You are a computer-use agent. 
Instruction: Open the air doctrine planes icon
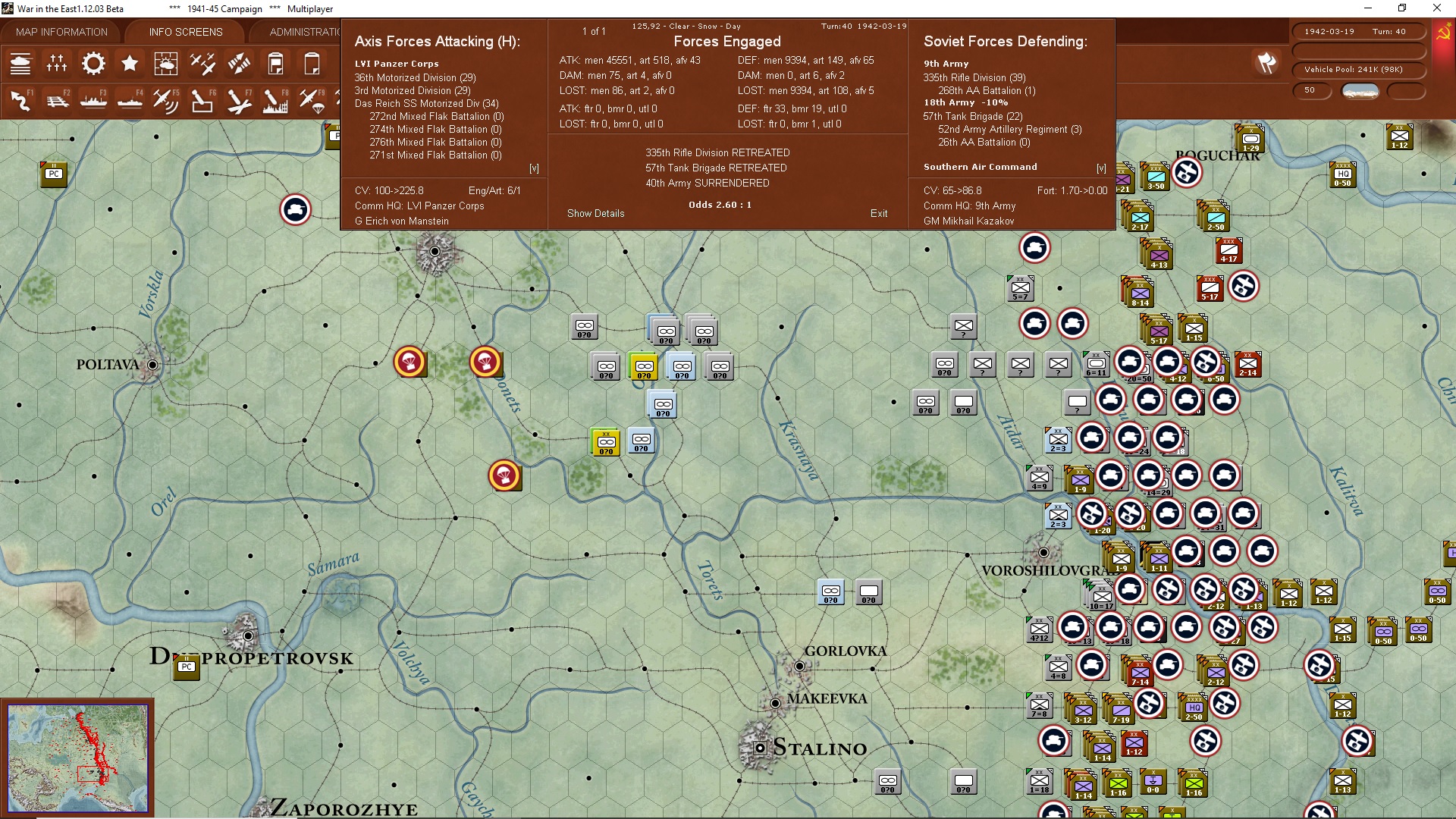coord(202,64)
